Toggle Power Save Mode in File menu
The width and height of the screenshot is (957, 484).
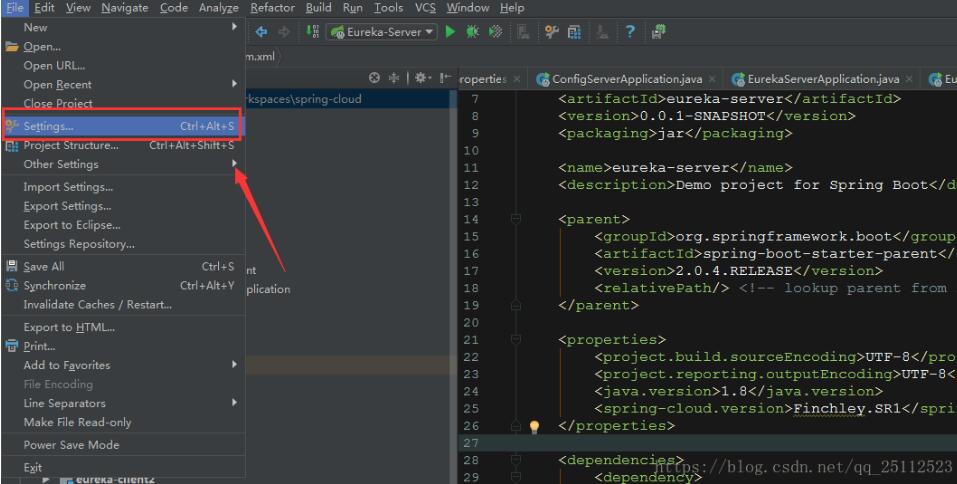click(71, 445)
